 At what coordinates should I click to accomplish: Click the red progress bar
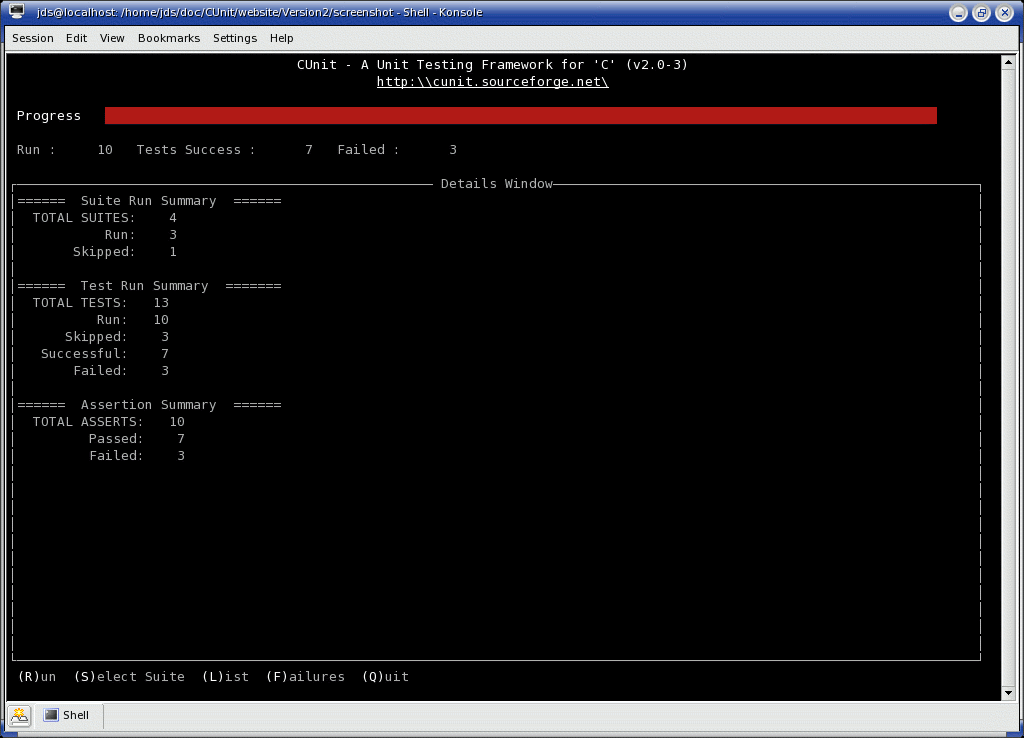pos(520,116)
